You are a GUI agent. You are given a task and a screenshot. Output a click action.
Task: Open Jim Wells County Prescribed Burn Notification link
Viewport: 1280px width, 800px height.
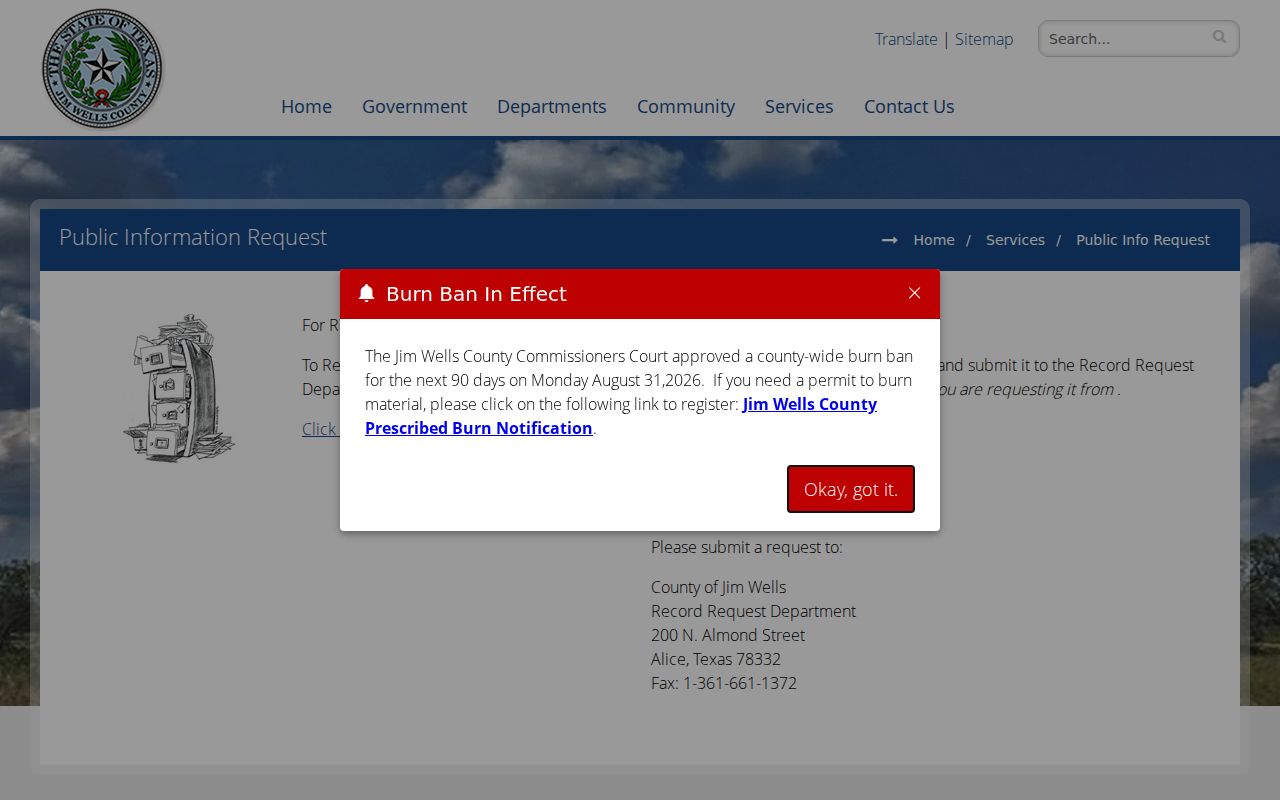[621, 416]
